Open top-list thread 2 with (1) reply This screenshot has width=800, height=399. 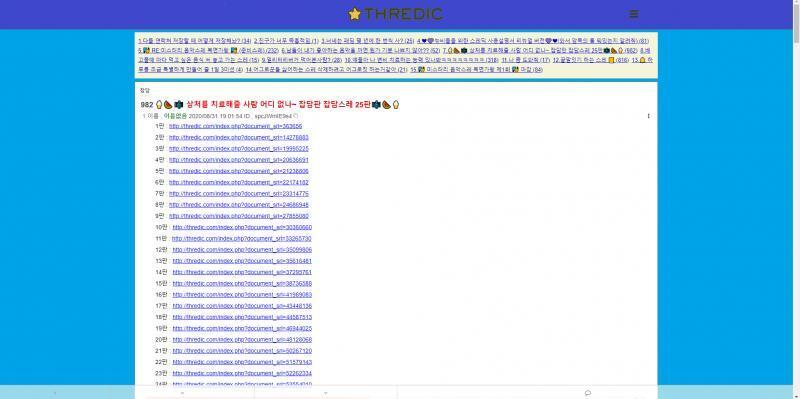pos(286,40)
